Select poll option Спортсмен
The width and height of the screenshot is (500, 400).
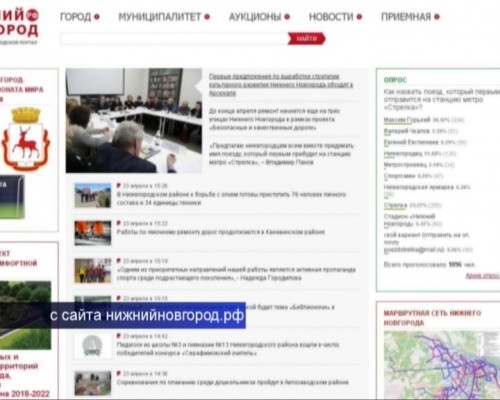[399, 176]
